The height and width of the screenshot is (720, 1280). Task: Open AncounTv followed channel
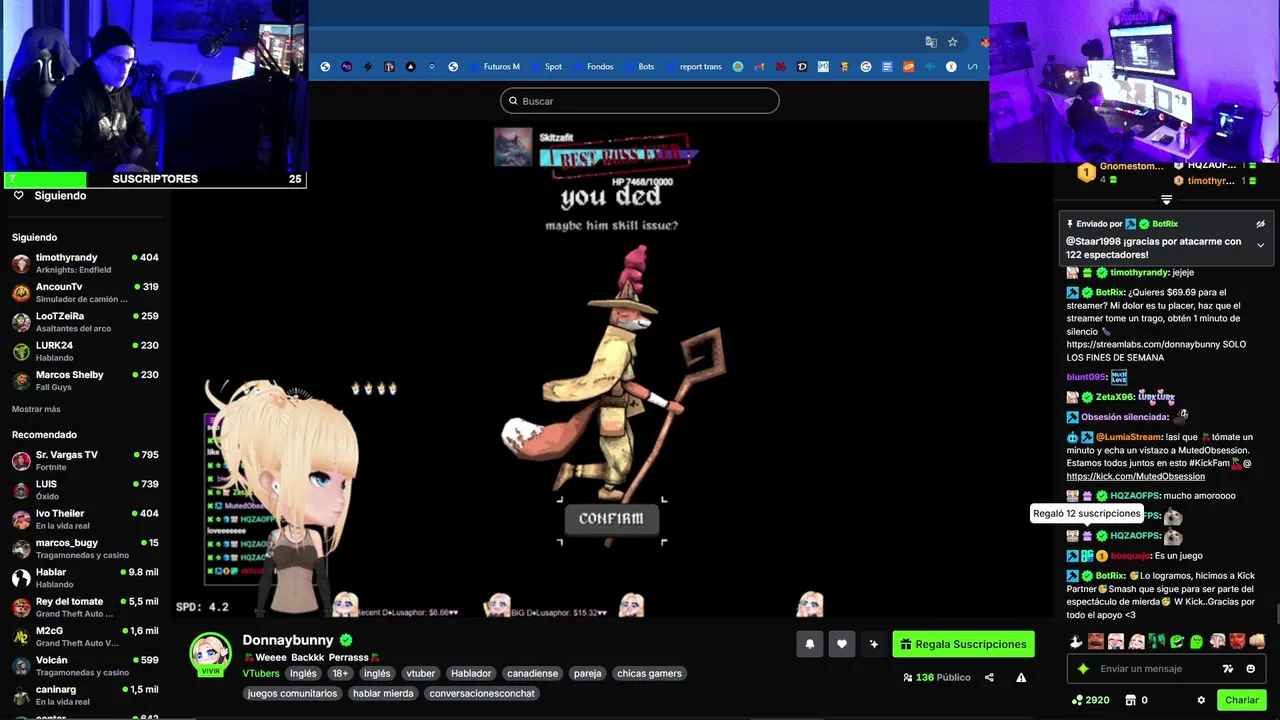tap(85, 293)
